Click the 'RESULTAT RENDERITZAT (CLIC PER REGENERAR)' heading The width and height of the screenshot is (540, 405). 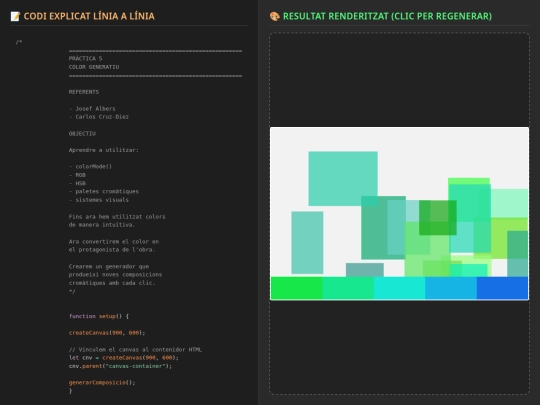pos(387,16)
